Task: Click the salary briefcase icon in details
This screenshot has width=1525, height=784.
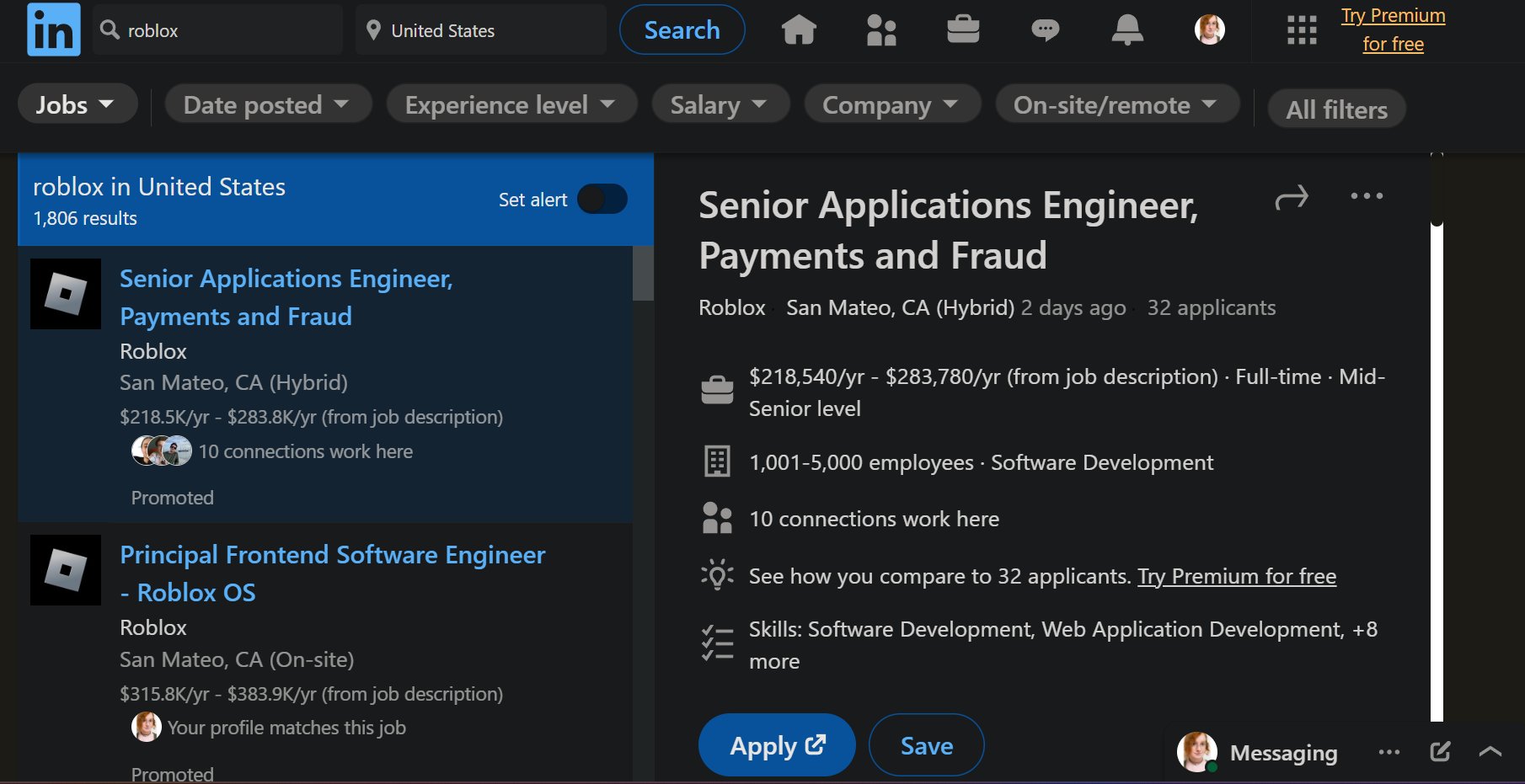Action: [x=717, y=390]
